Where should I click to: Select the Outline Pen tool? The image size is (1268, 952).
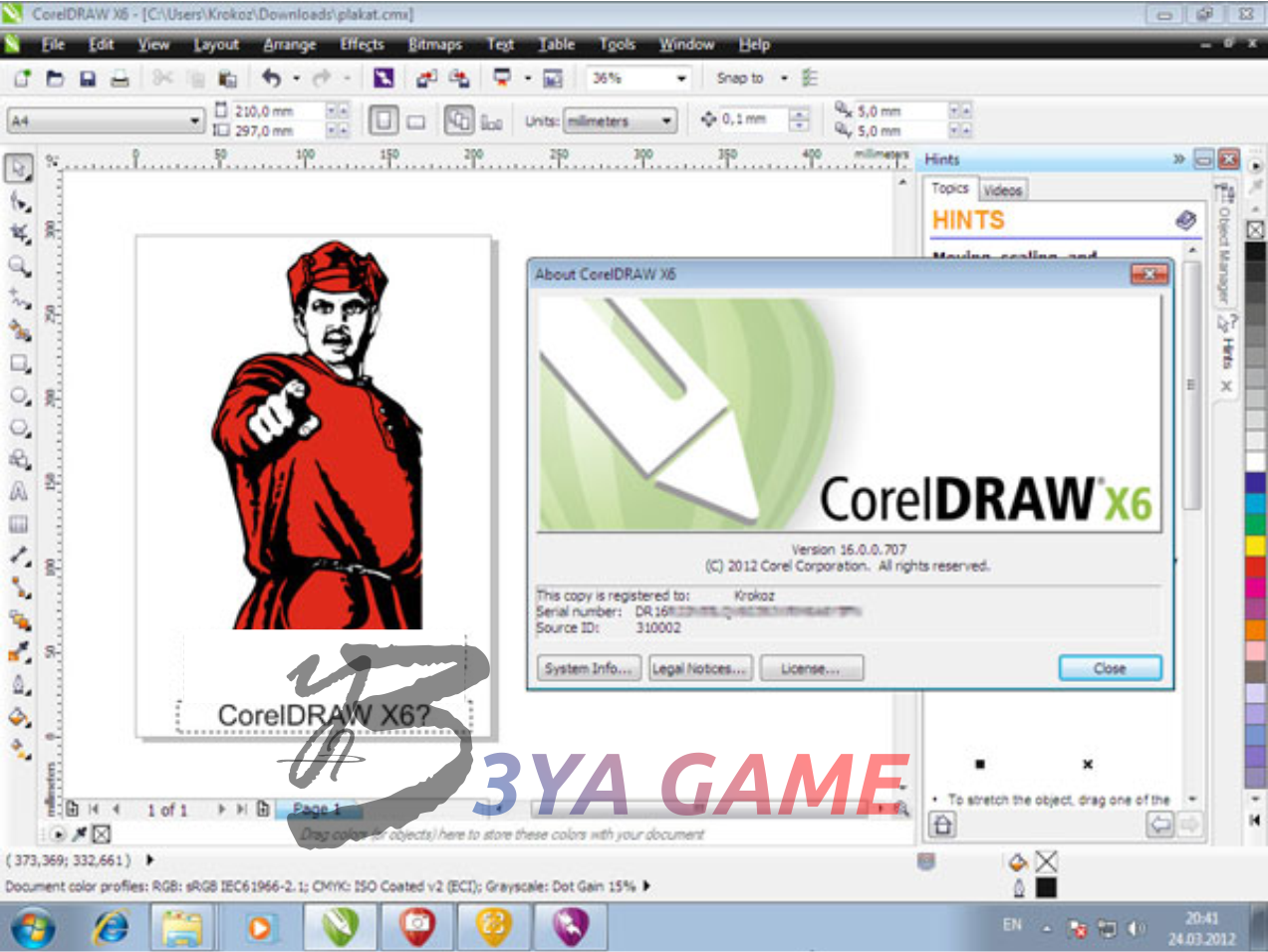tap(19, 684)
